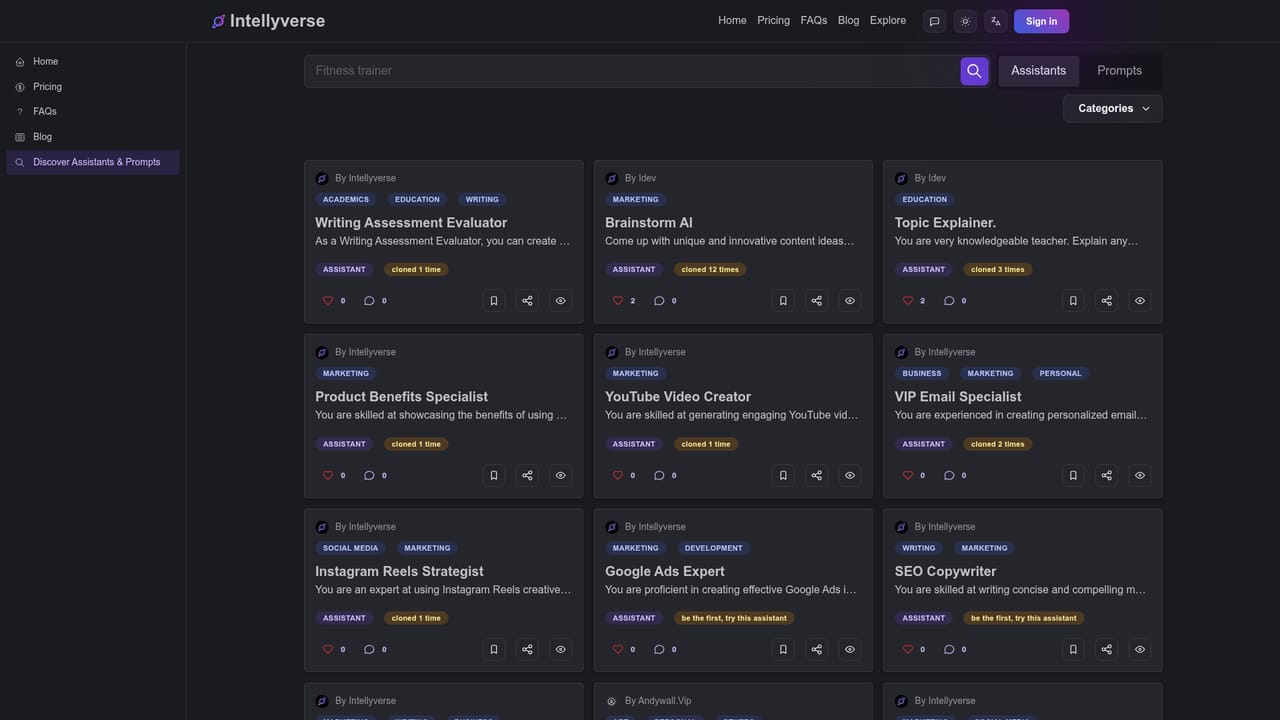
Task: Switch to the Prompts tab
Action: tap(1119, 71)
